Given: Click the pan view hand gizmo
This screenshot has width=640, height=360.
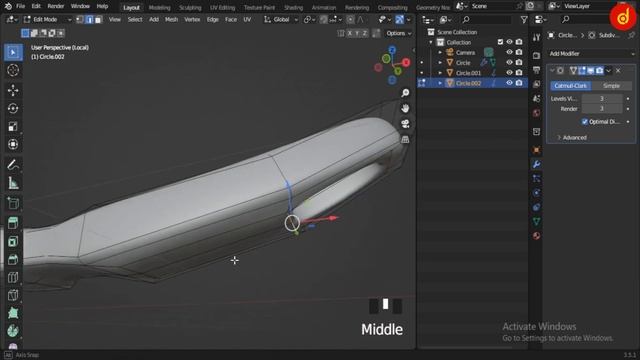Looking at the screenshot, I should pos(405,109).
